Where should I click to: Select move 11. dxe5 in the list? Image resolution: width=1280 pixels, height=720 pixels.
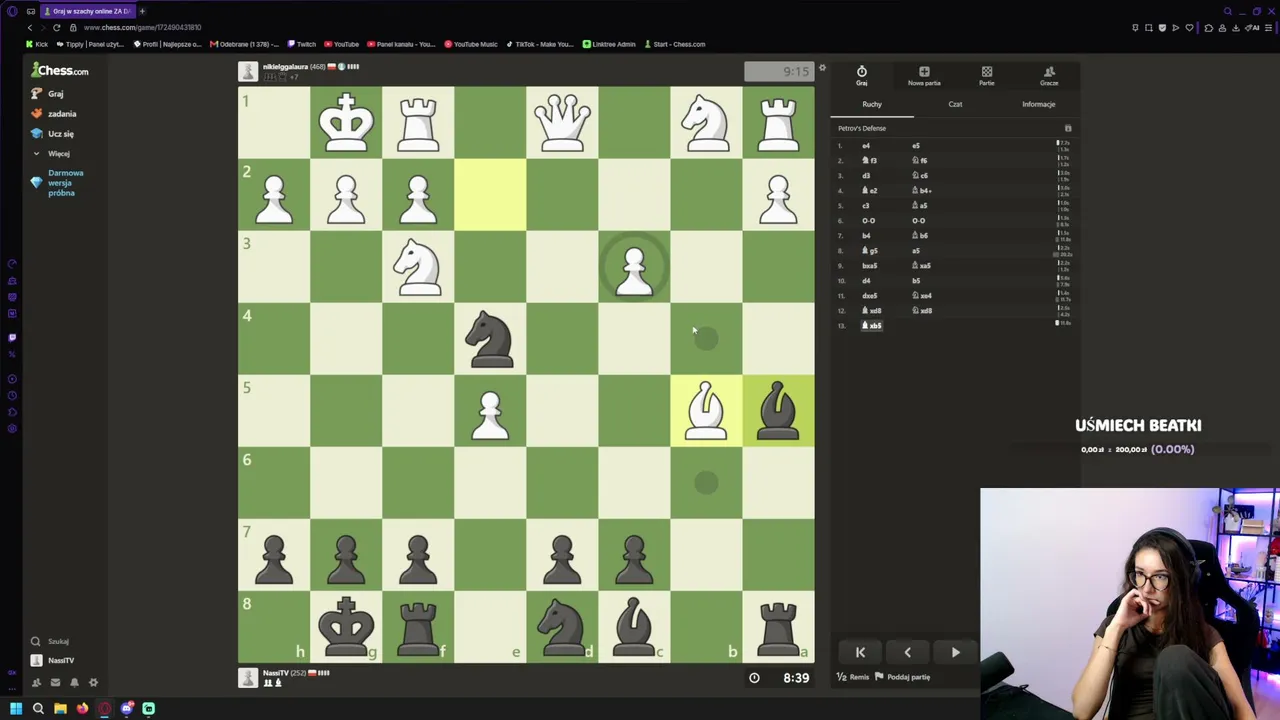[x=869, y=296]
